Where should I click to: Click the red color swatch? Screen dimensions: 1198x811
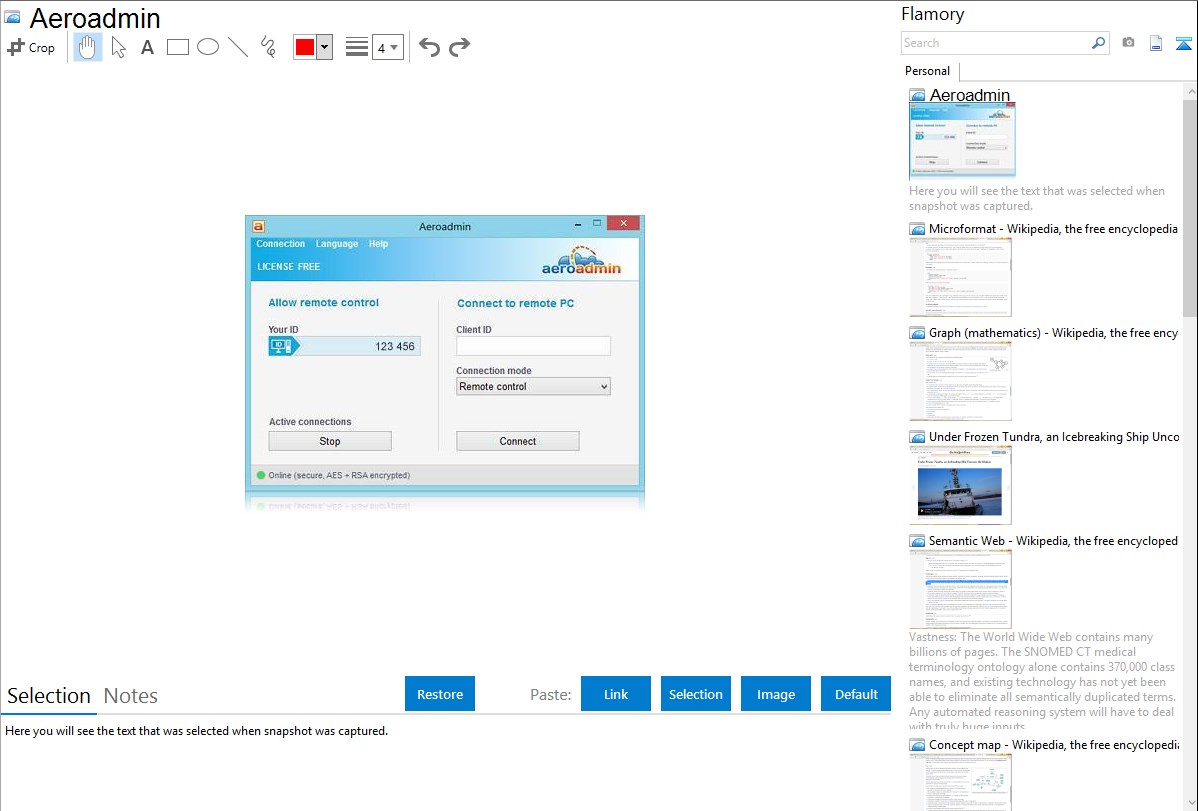(x=305, y=47)
